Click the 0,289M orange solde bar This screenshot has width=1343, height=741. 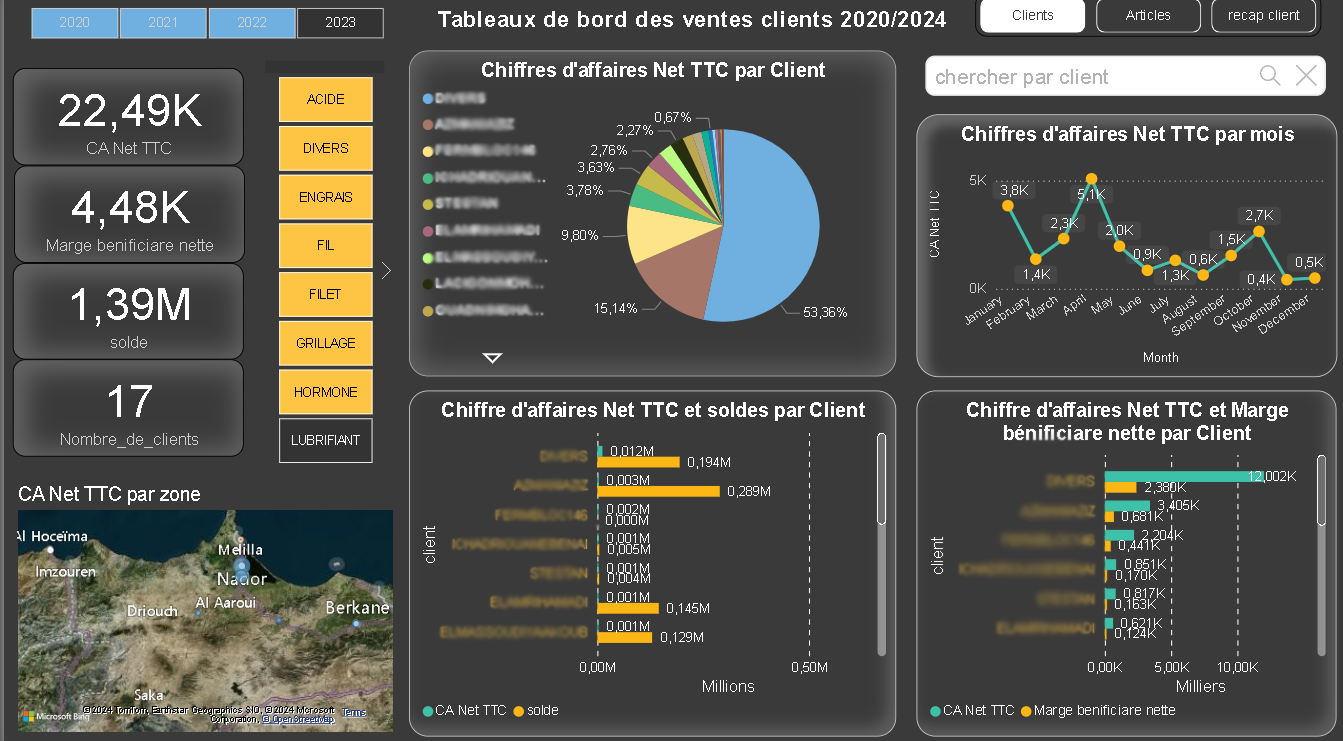click(659, 491)
